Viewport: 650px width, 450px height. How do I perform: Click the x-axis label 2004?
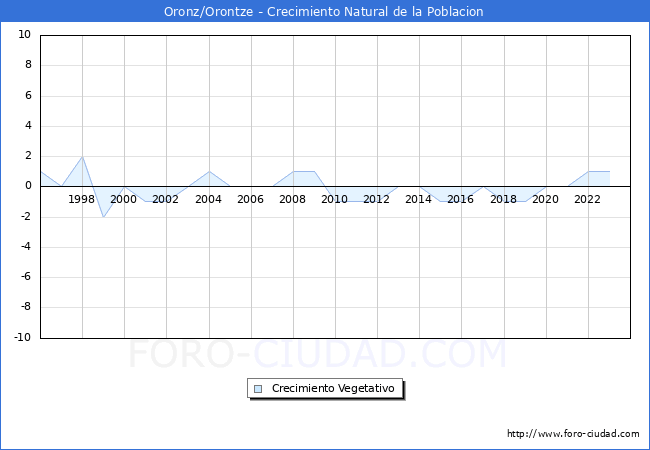(208, 199)
